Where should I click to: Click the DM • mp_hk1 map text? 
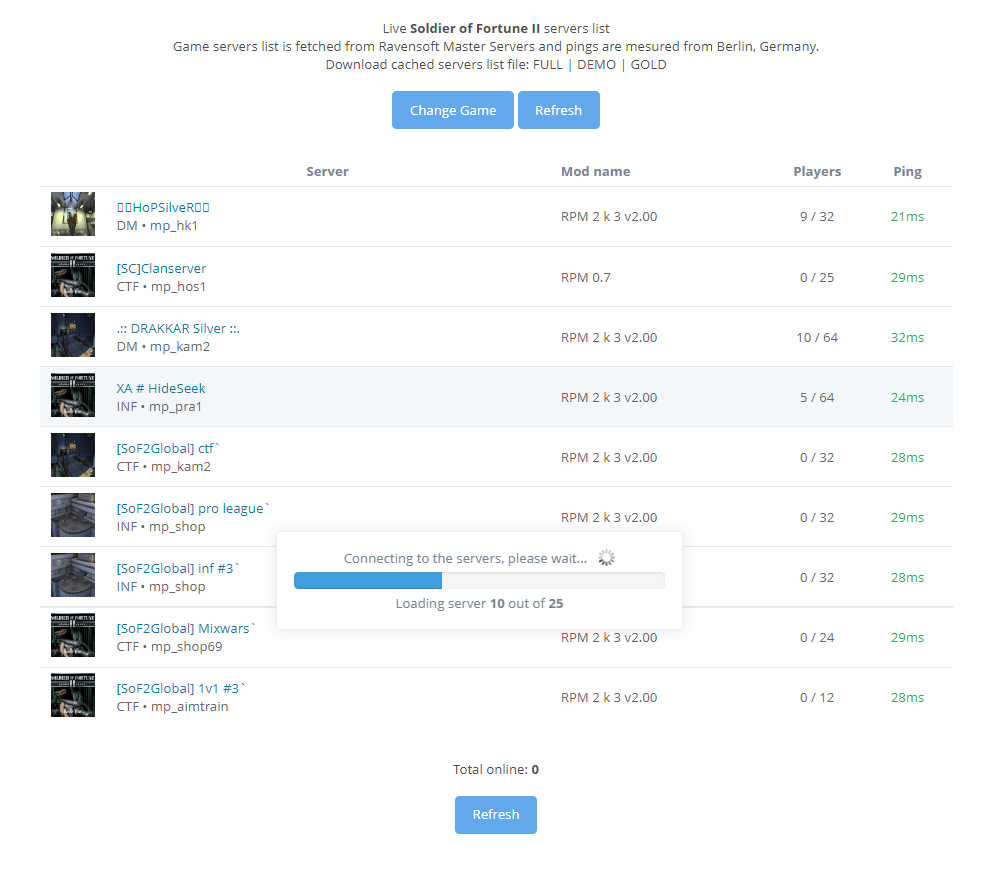click(157, 226)
